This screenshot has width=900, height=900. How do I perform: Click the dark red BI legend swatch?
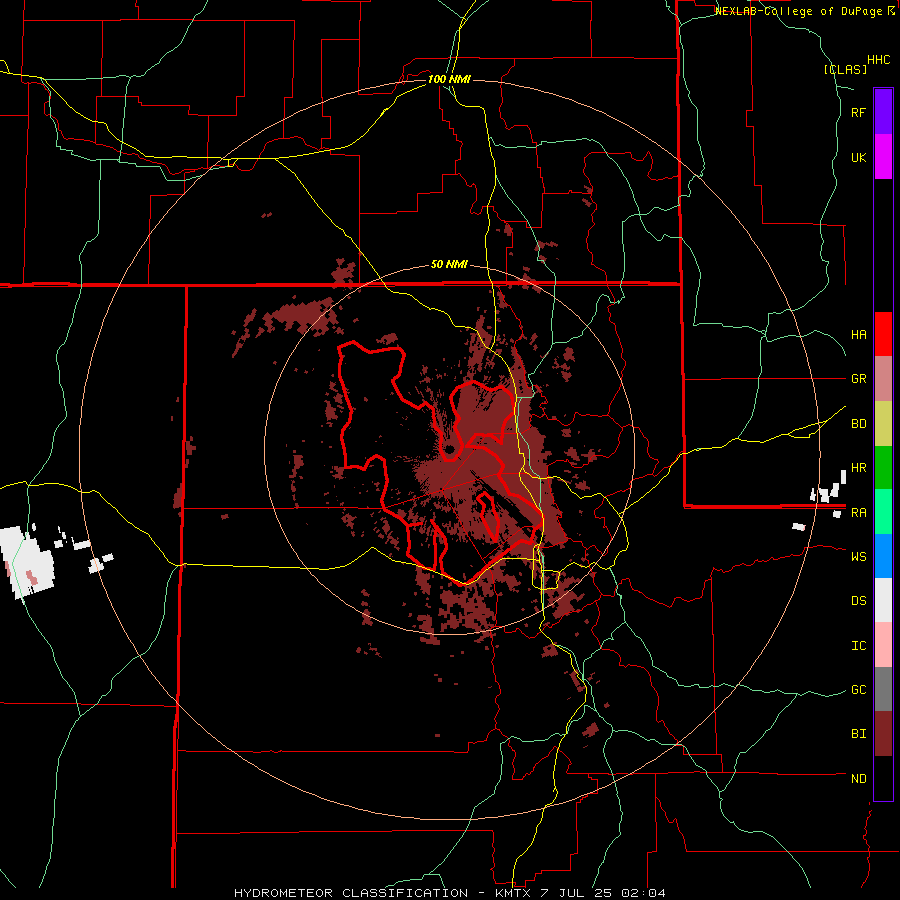point(883,734)
